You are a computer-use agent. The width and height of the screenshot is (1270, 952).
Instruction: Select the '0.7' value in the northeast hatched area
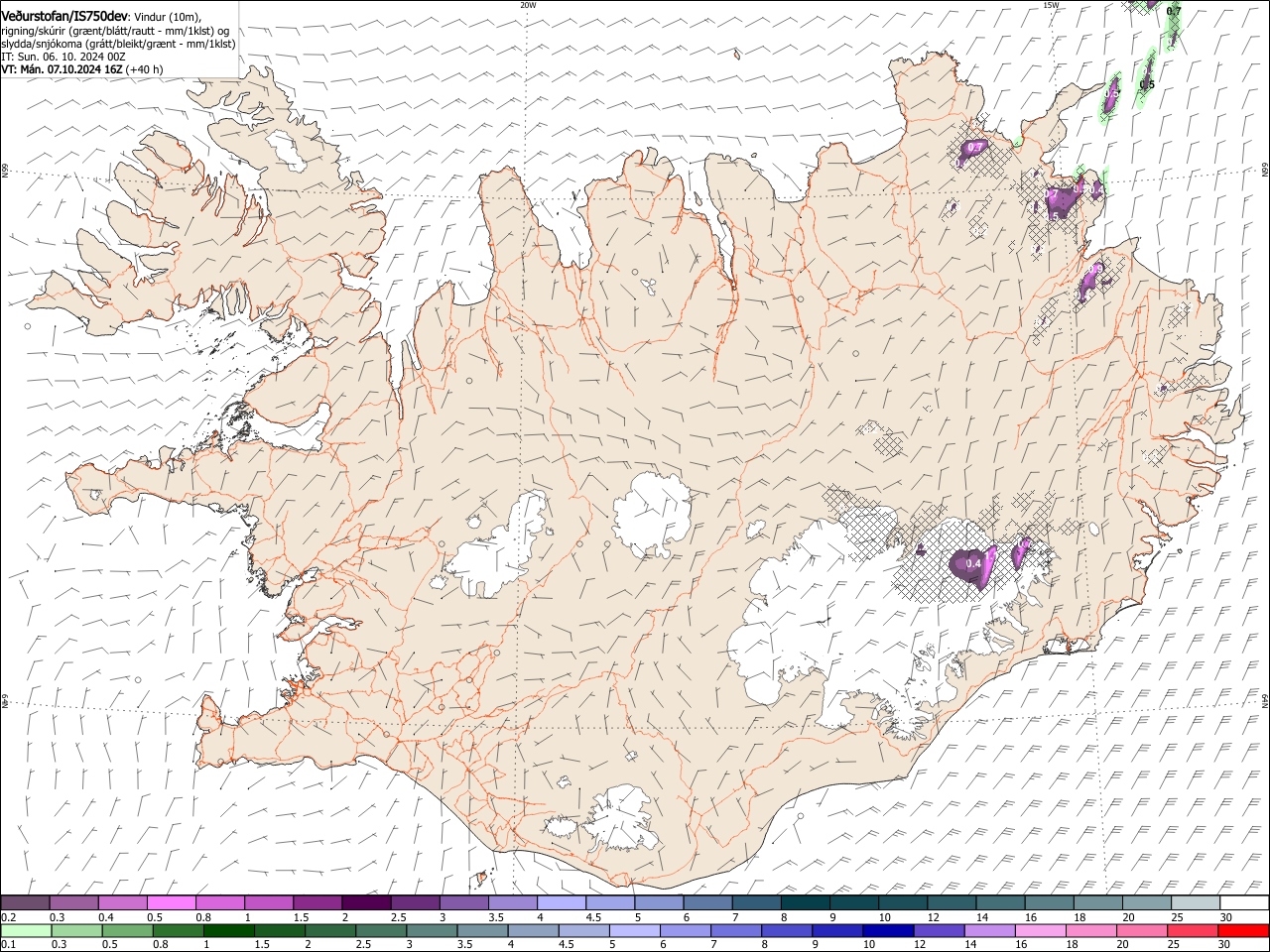point(975,148)
